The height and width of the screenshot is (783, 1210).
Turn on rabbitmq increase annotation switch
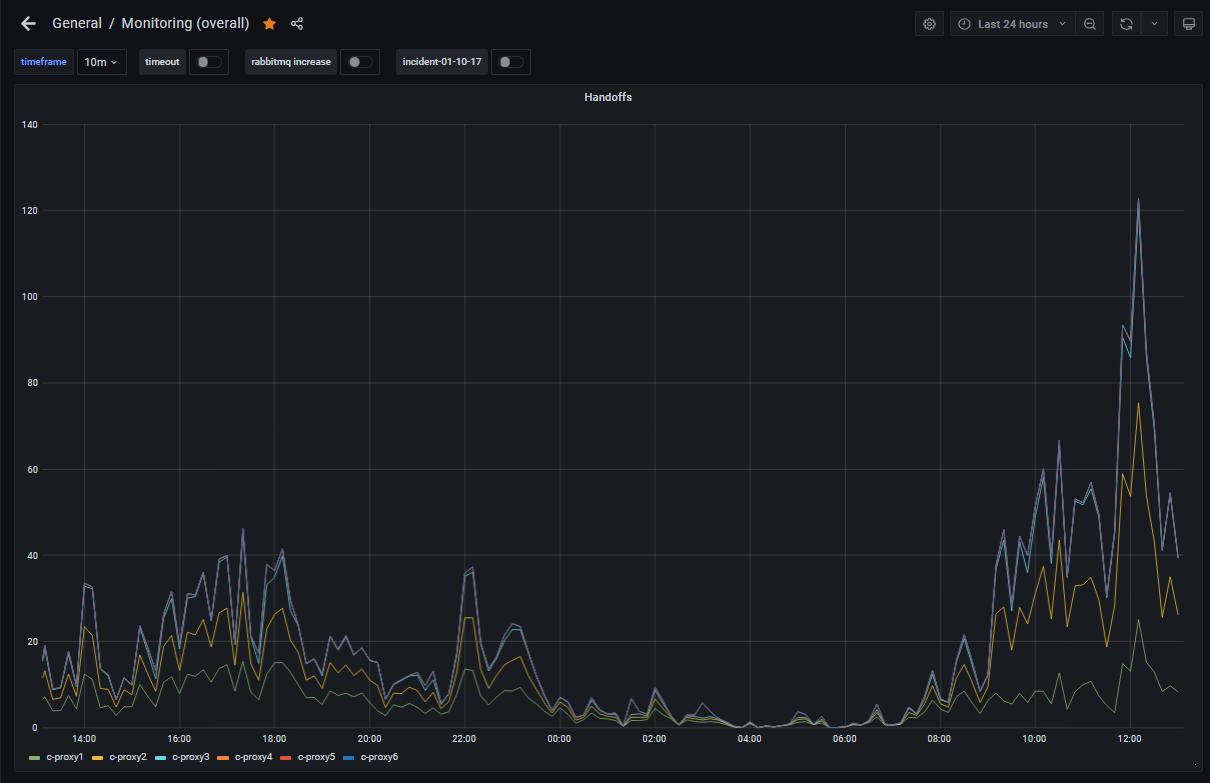tap(359, 62)
